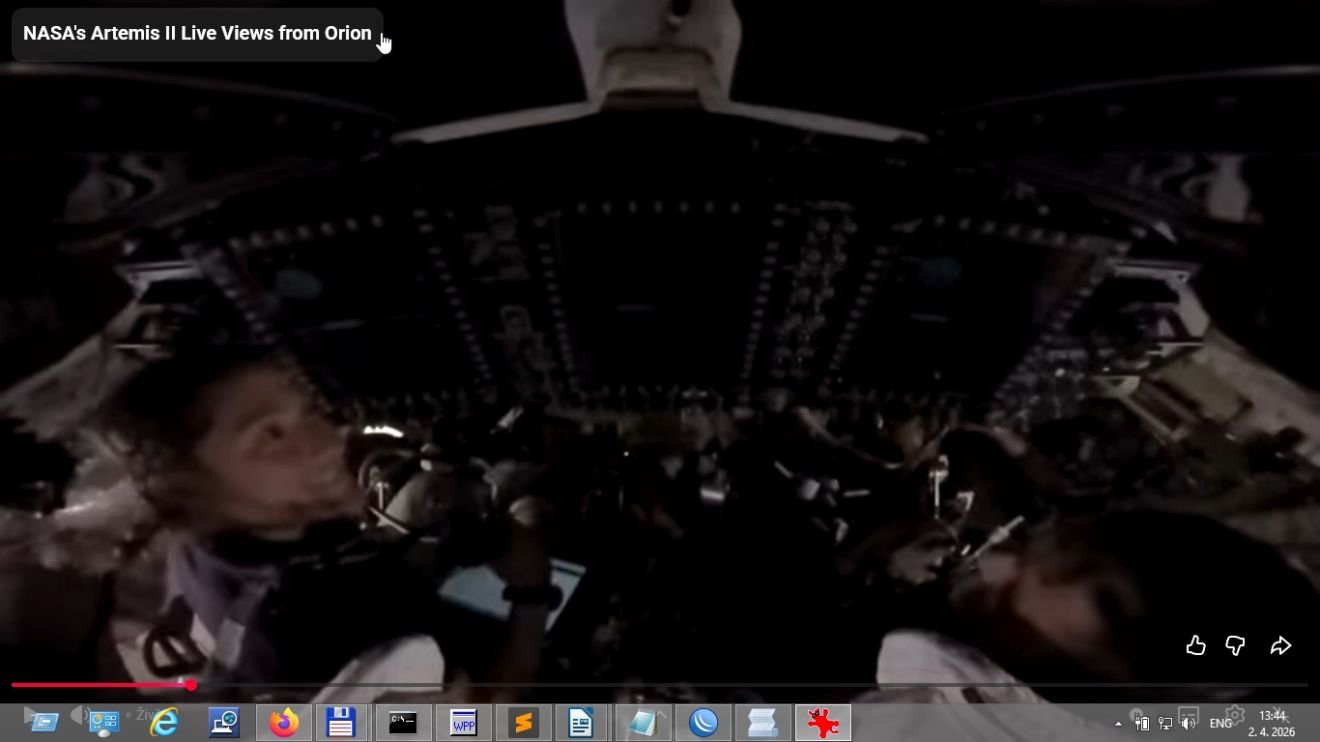
Task: Click the thumbs-down dislike button
Action: point(1236,646)
